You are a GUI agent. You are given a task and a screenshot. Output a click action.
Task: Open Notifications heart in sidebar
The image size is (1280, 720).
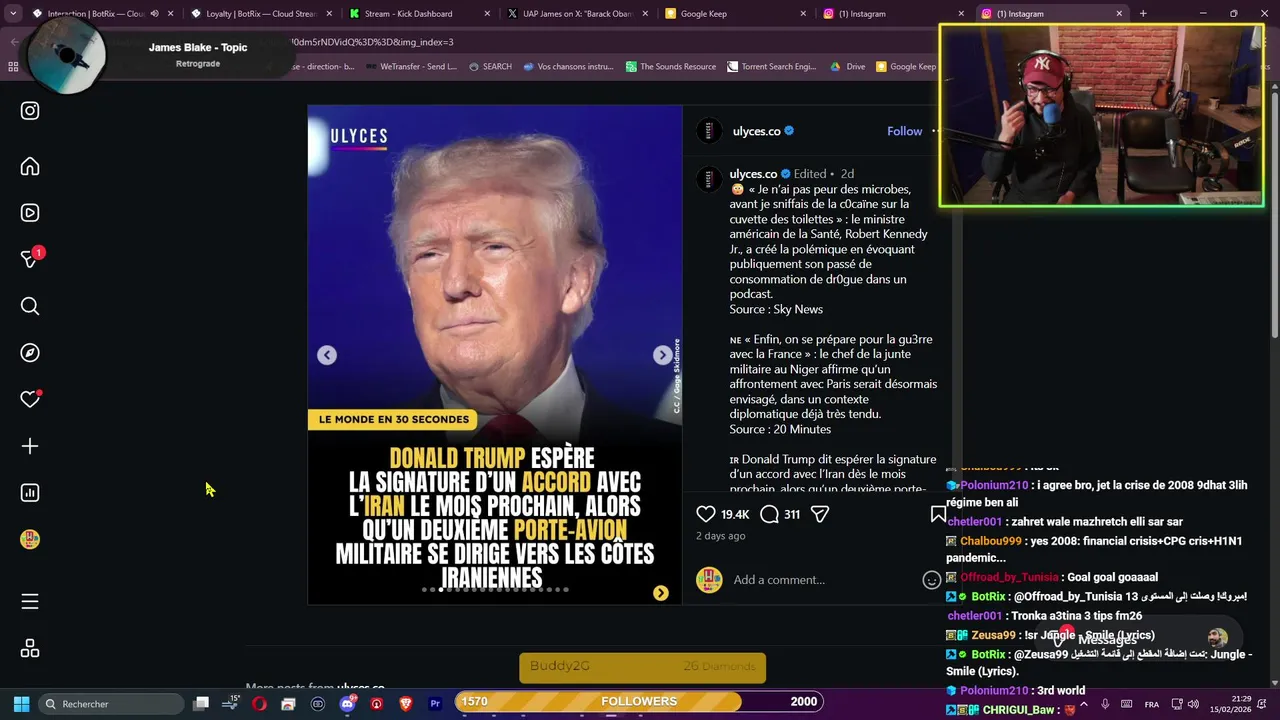pyautogui.click(x=30, y=399)
